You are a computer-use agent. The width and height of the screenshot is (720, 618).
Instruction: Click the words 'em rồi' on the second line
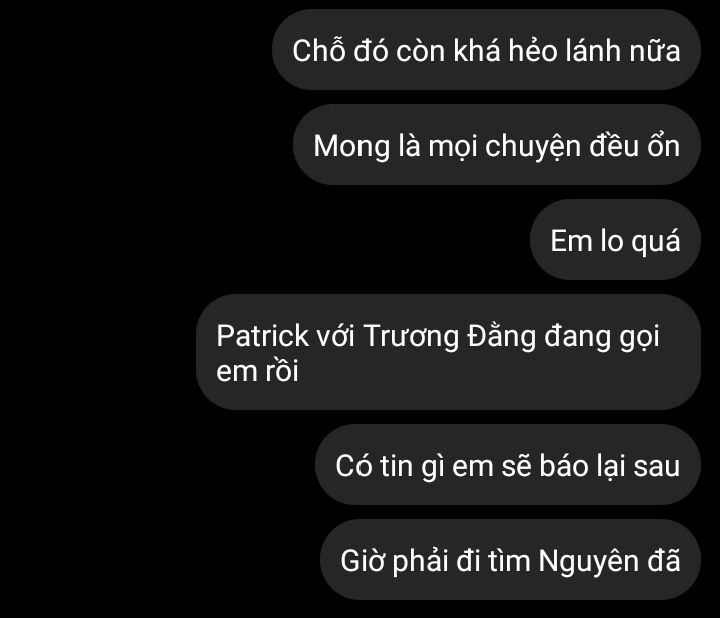pos(257,371)
